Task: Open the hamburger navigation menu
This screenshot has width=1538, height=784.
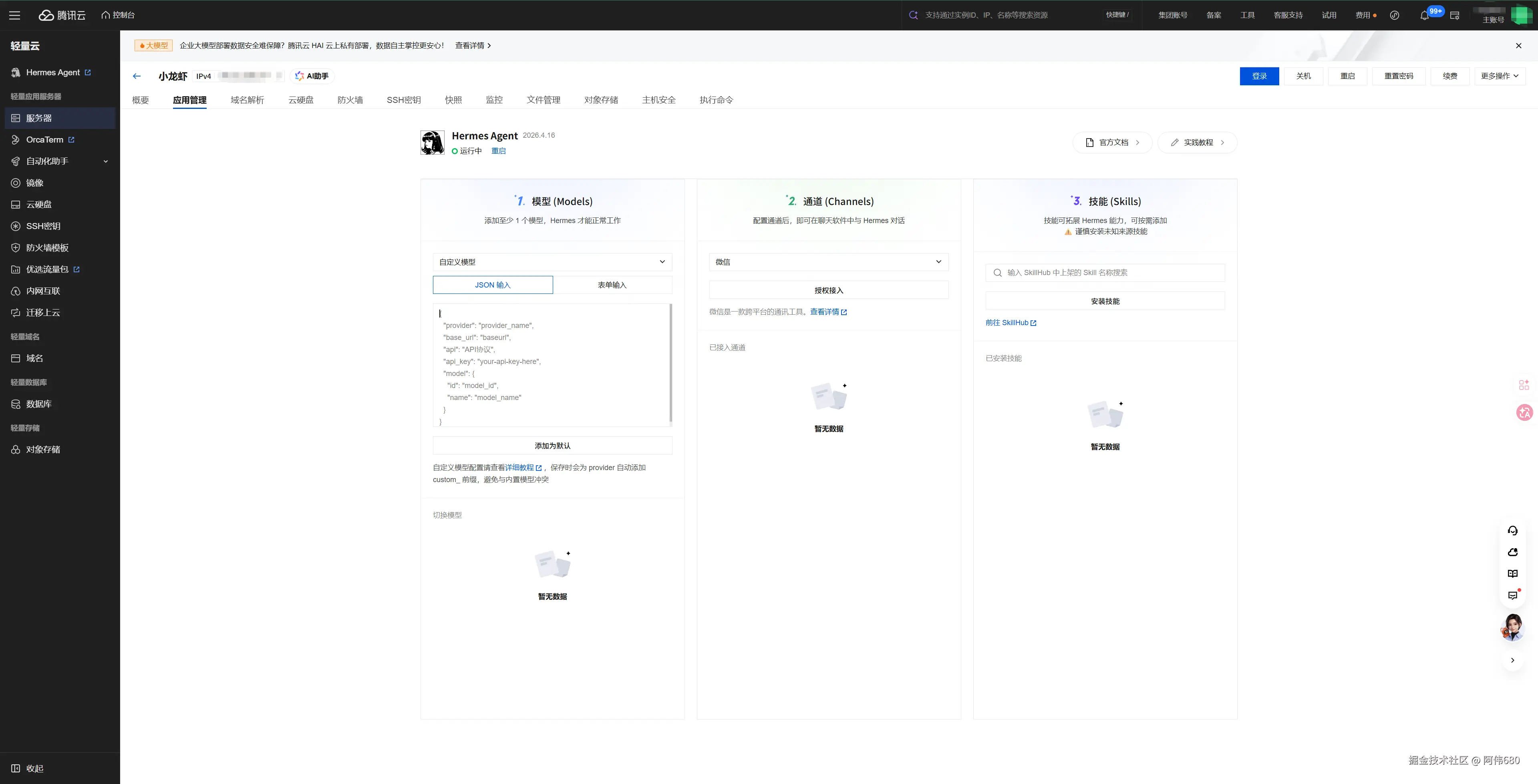Action: pos(15,16)
